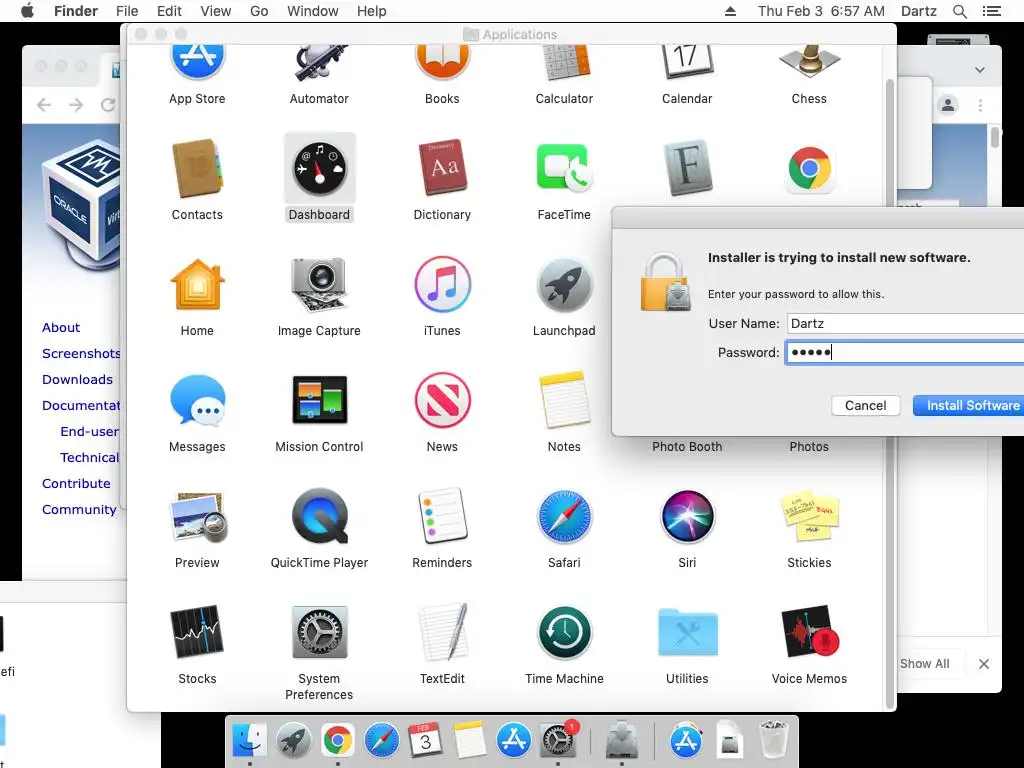The image size is (1024, 768).
Task: Open the News app icon
Action: (x=442, y=400)
